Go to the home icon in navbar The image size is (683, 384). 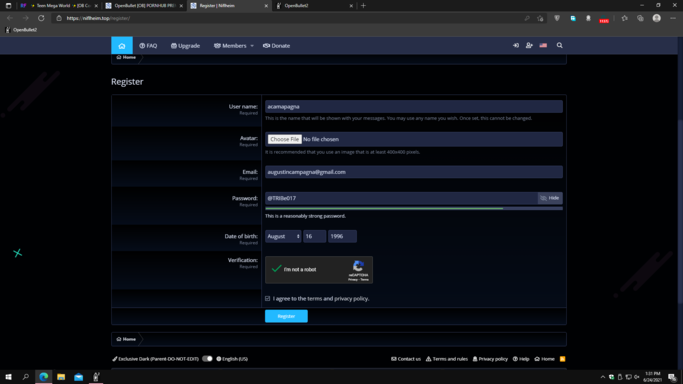(x=122, y=46)
